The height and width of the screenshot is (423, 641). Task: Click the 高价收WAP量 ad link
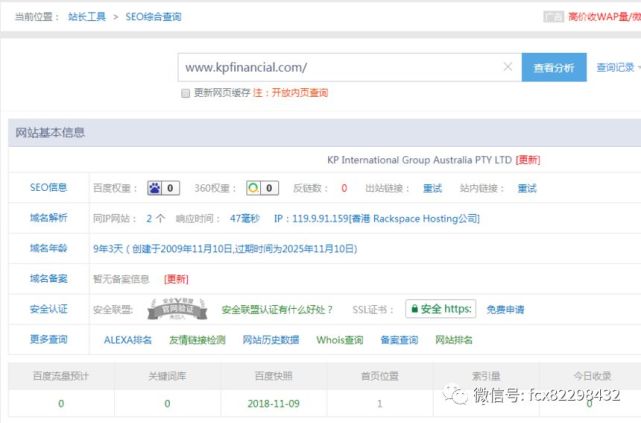click(x=604, y=17)
